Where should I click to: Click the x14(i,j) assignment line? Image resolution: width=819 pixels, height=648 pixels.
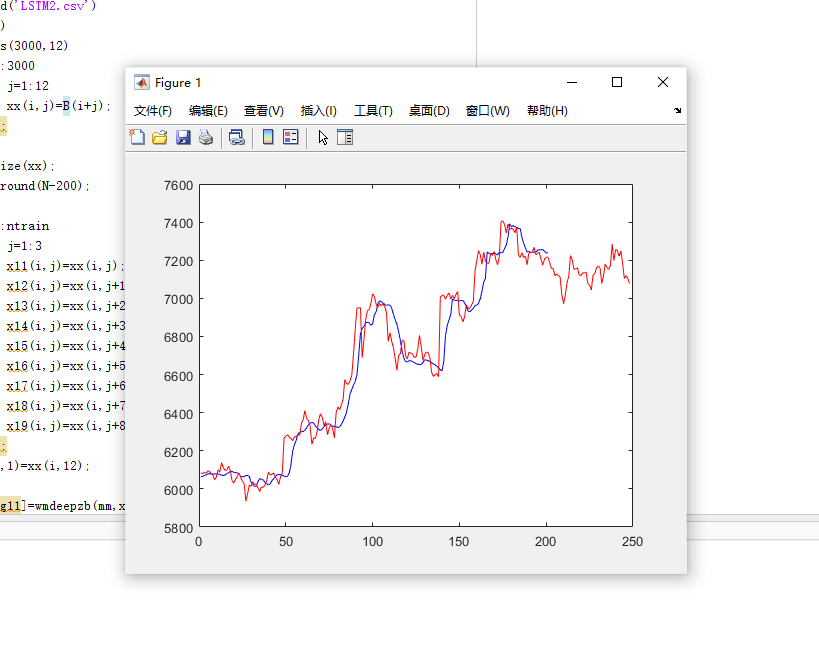pyautogui.click(x=66, y=326)
